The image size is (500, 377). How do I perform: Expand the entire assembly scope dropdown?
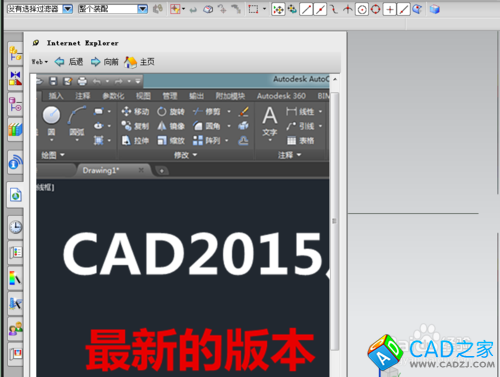[x=143, y=9]
